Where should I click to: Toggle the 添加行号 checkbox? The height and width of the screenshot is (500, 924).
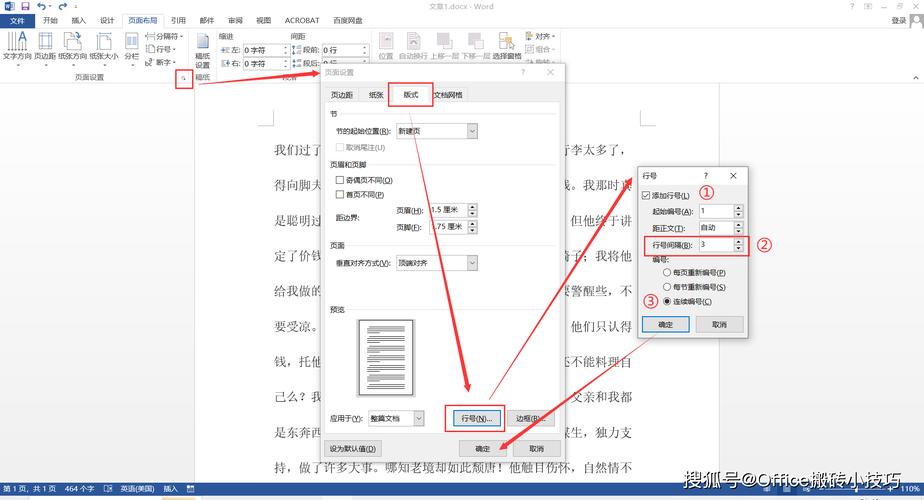[646, 195]
